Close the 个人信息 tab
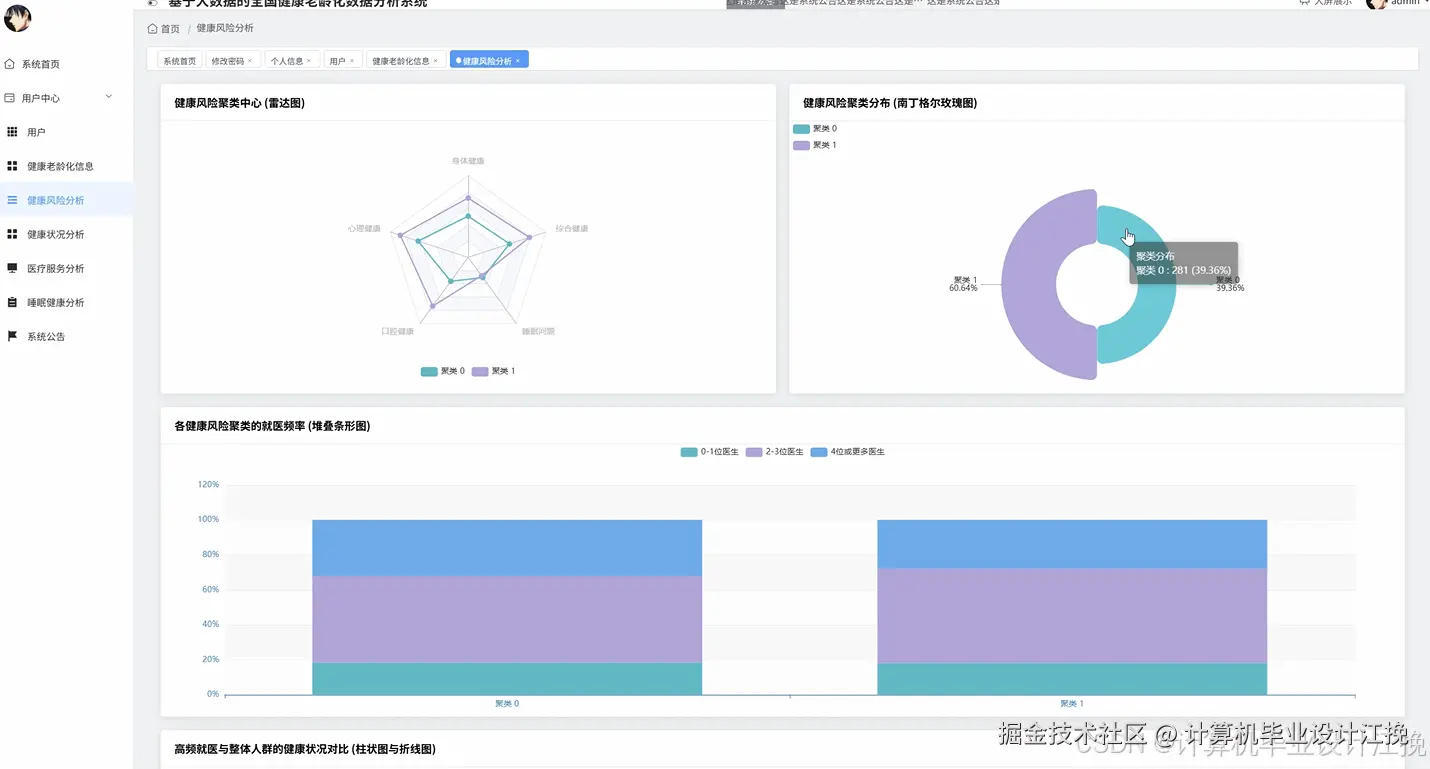 tap(308, 61)
